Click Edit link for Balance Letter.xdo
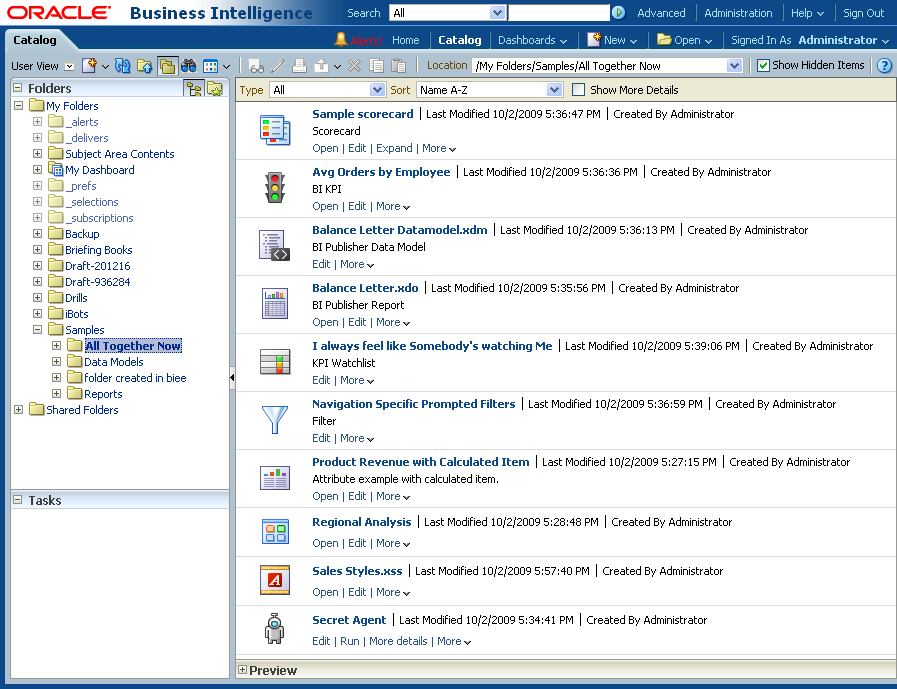 [x=357, y=322]
